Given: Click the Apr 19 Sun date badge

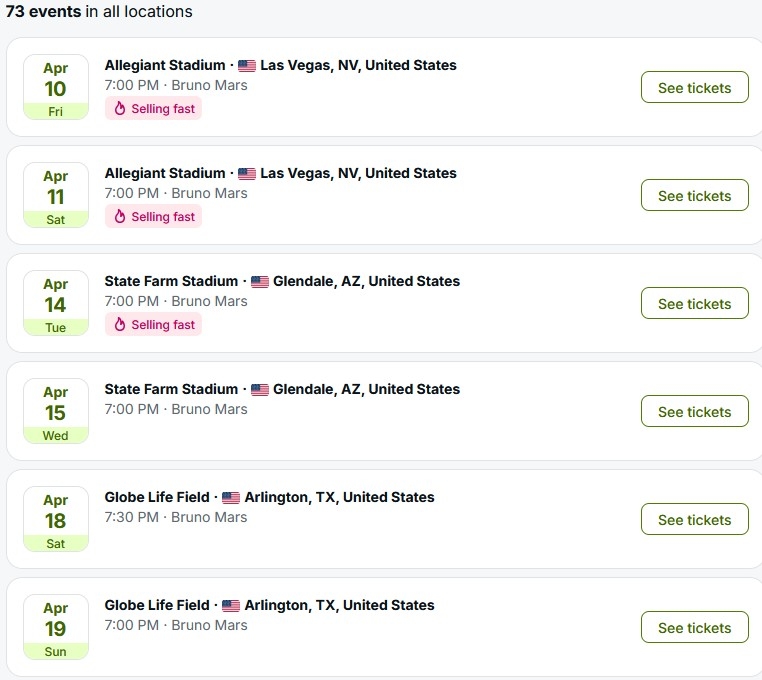Looking at the screenshot, I should tap(56, 628).
